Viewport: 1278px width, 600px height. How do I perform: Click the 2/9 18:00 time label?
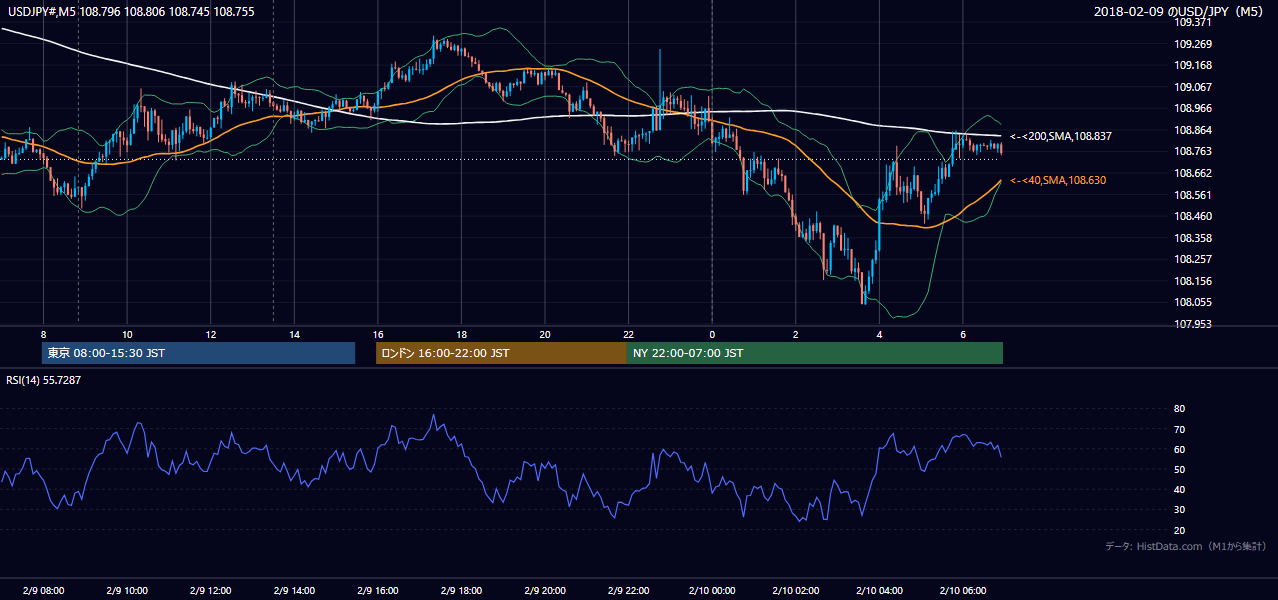point(461,590)
